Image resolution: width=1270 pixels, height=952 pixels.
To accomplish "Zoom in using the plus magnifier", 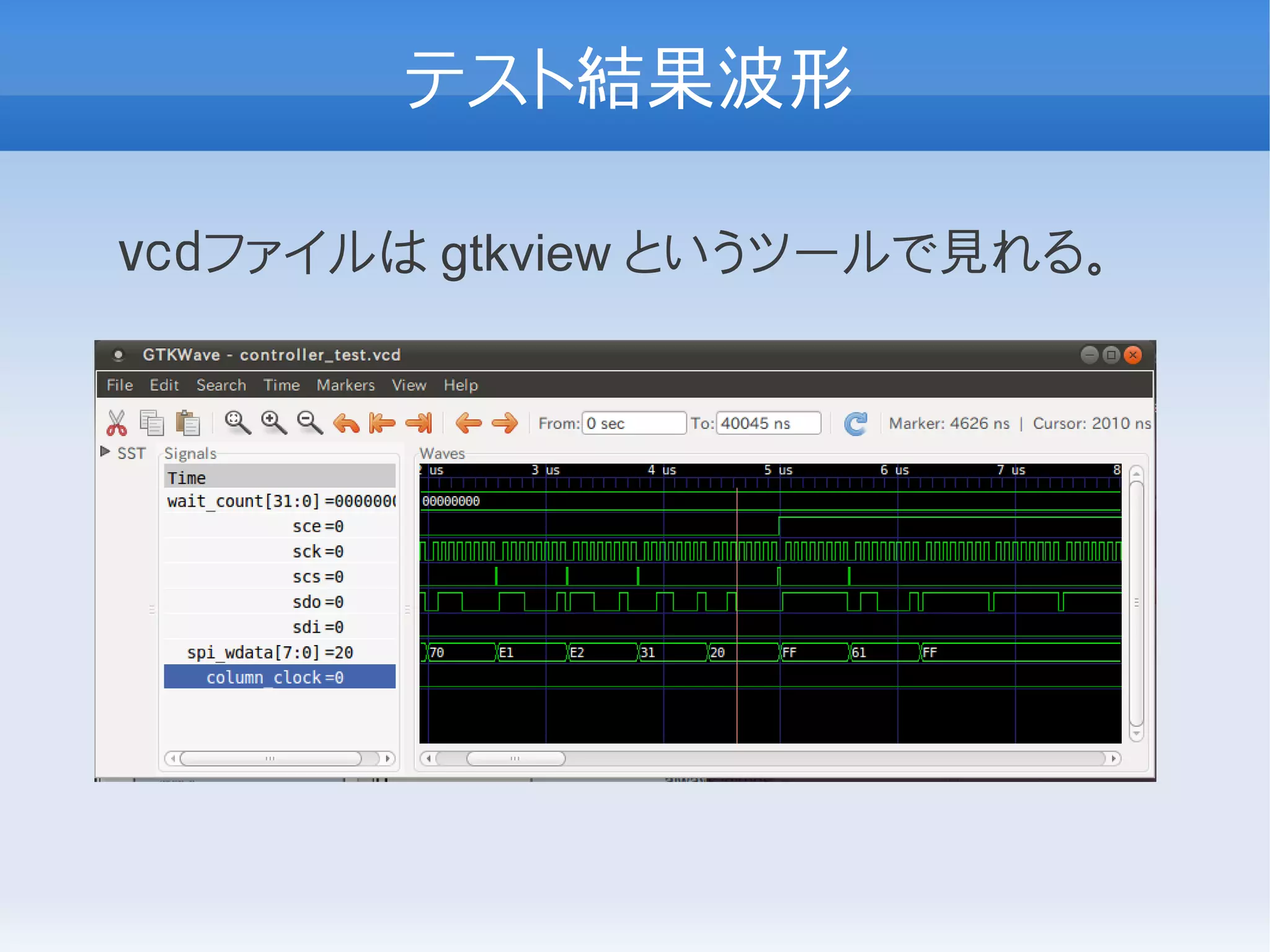I will click(x=273, y=423).
